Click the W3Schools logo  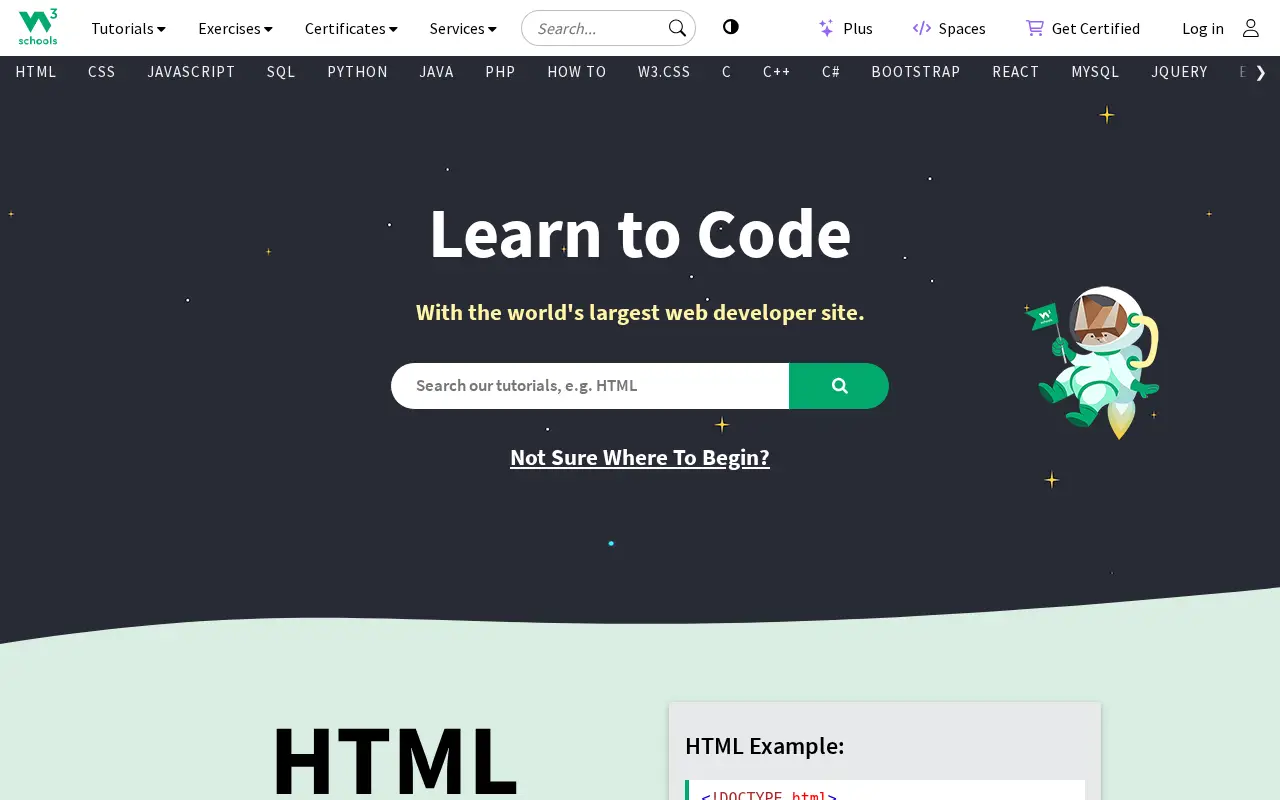click(38, 27)
